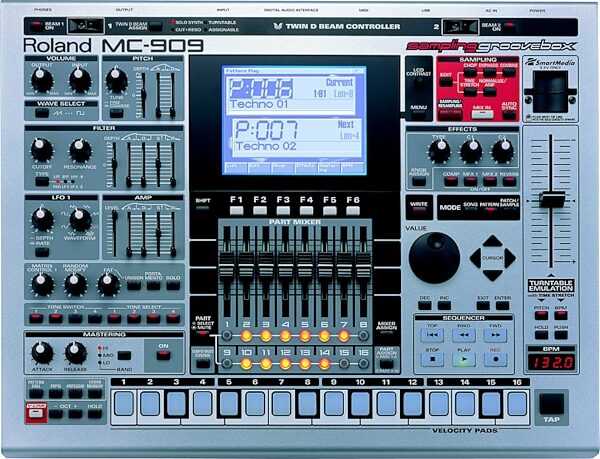This screenshot has width=600, height=459.
Task: Strike velocity pad 1
Action: click(124, 403)
